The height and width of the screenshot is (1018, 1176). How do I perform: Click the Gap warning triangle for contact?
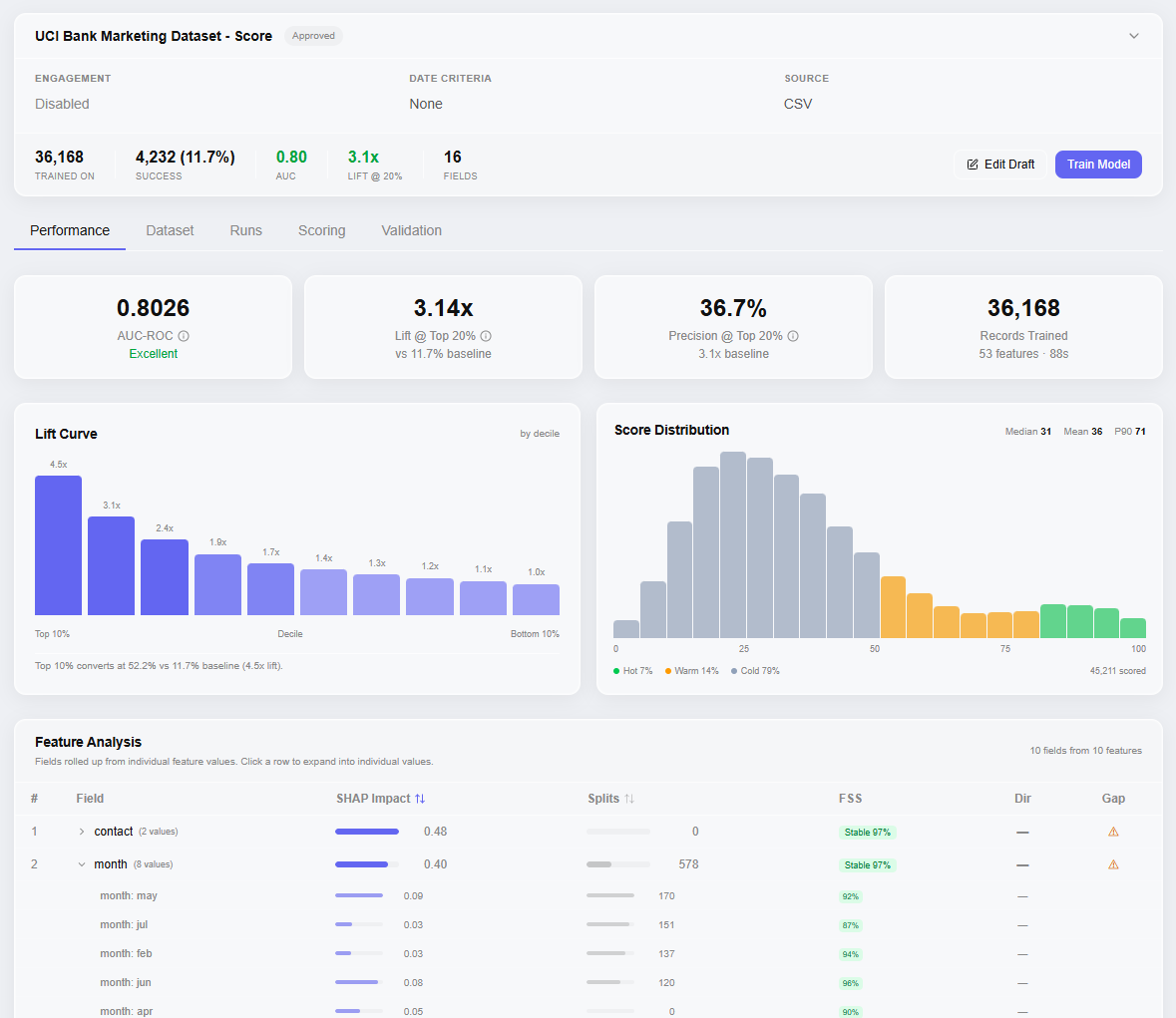pyautogui.click(x=1113, y=831)
